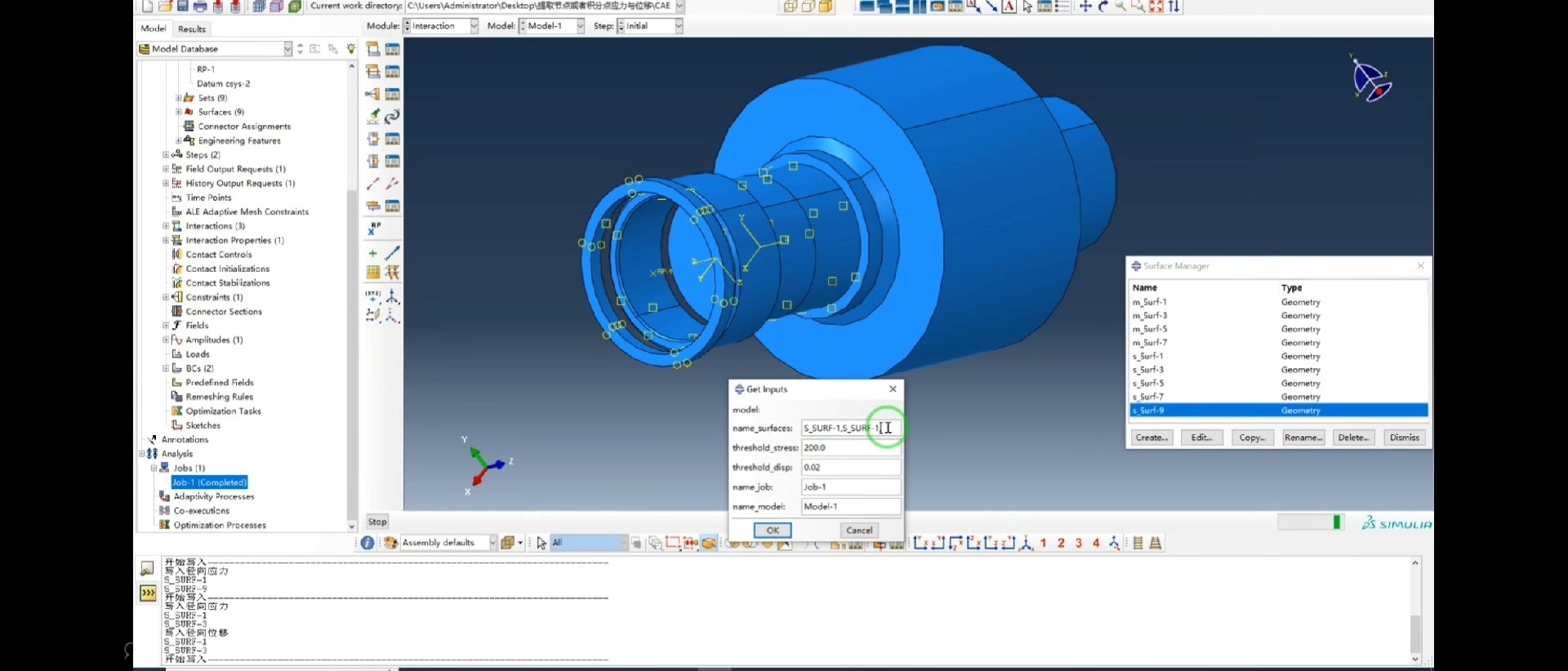Open the Interaction Manager icon
The width and height of the screenshot is (1568, 671).
pyautogui.click(x=392, y=49)
